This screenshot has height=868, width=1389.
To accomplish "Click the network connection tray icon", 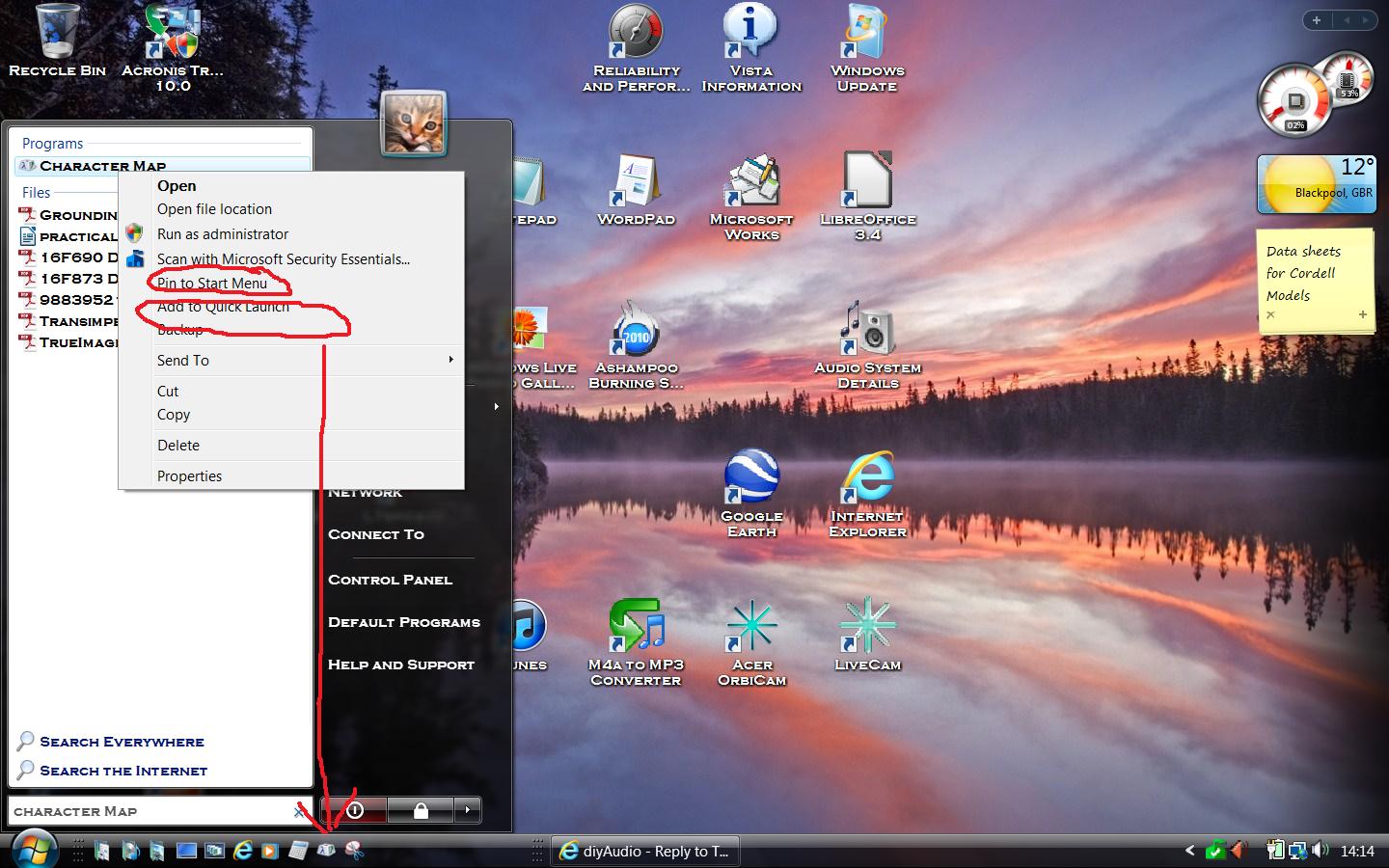I will tap(1298, 851).
